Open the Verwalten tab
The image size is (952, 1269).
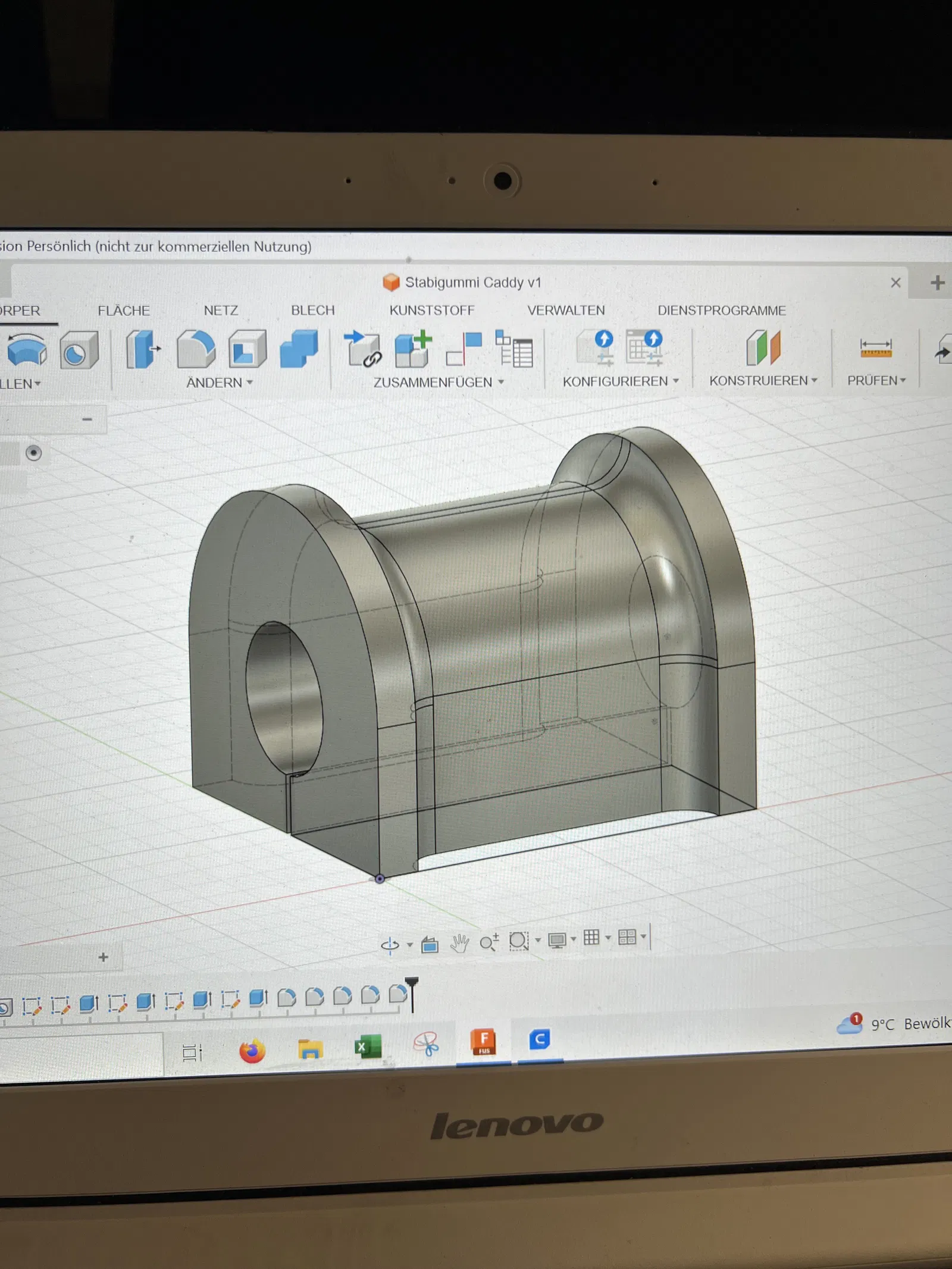(566, 310)
